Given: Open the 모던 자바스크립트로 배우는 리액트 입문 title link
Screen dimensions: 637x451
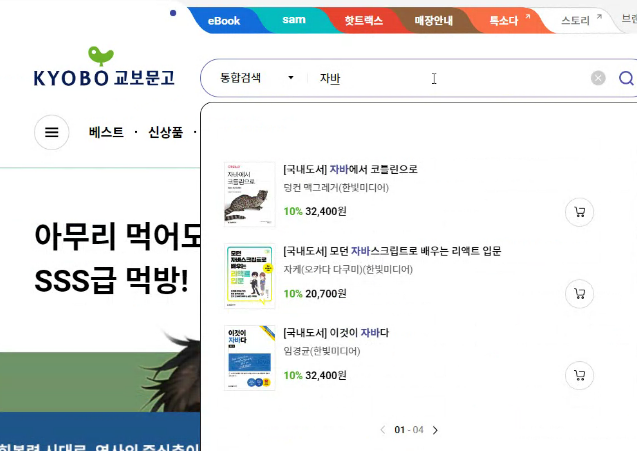Looking at the screenshot, I should (392, 251).
